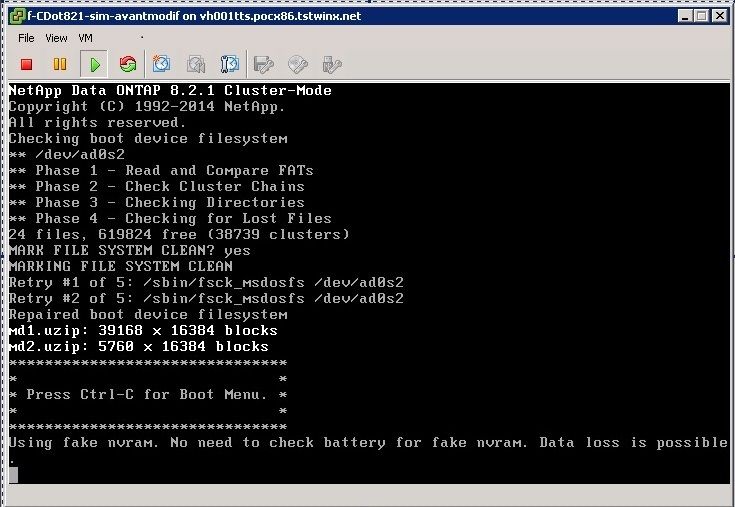
Task: Maximize the VM console window
Action: click(x=702, y=16)
